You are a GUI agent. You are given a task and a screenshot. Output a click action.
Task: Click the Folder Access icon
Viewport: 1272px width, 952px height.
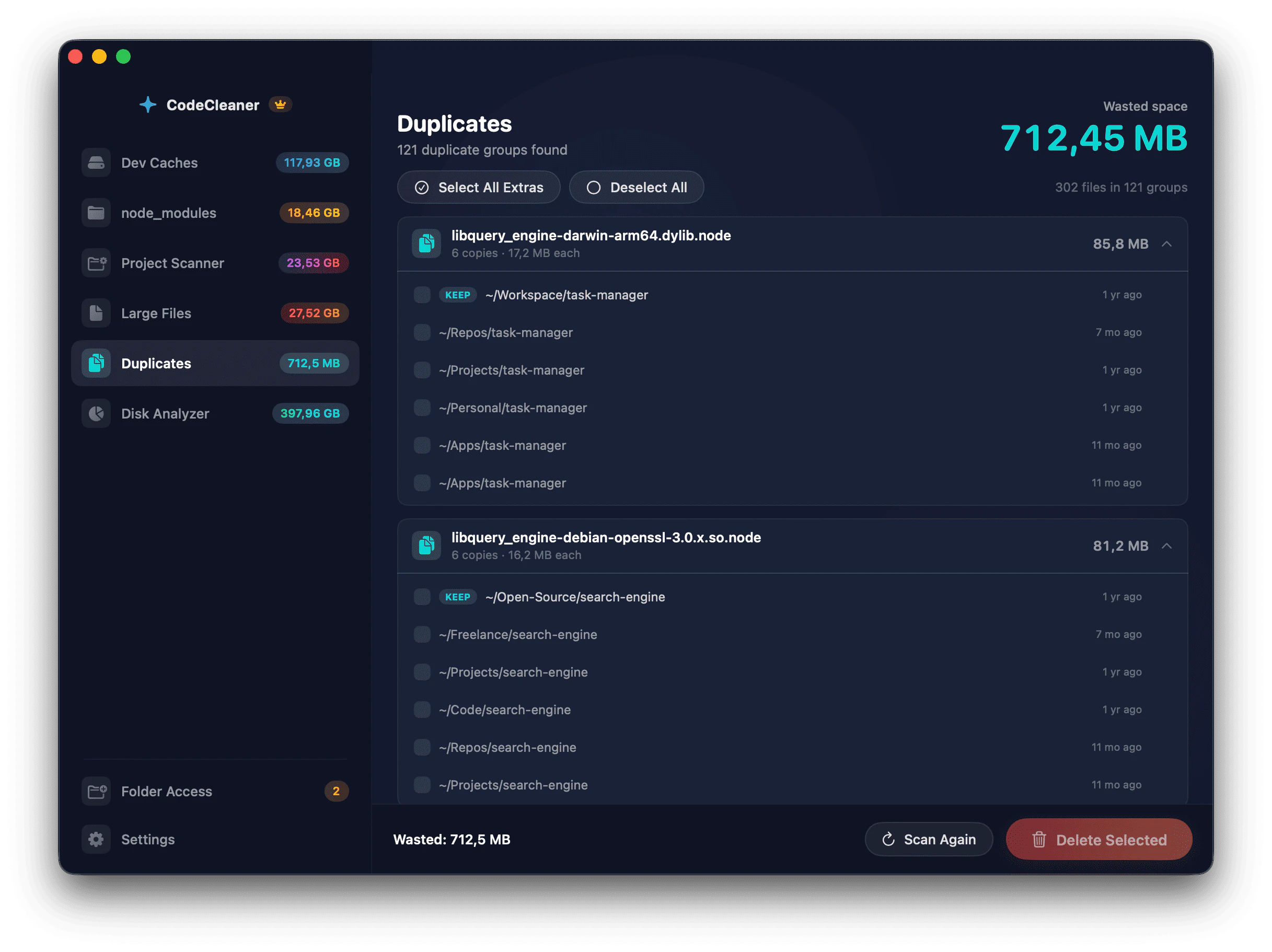point(97,792)
